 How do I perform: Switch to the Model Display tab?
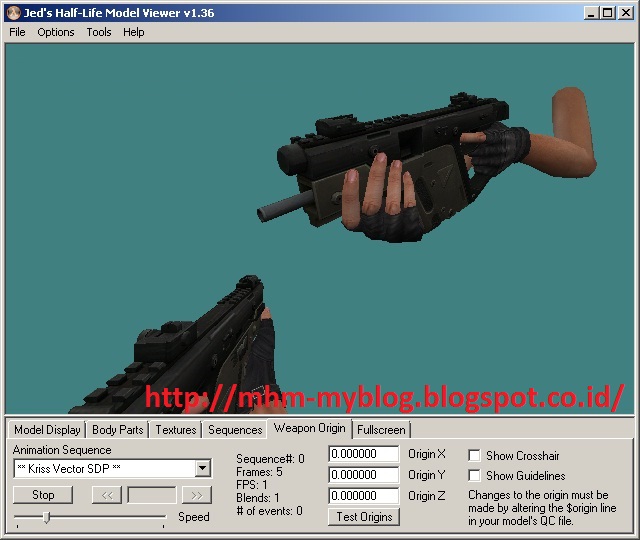47,430
